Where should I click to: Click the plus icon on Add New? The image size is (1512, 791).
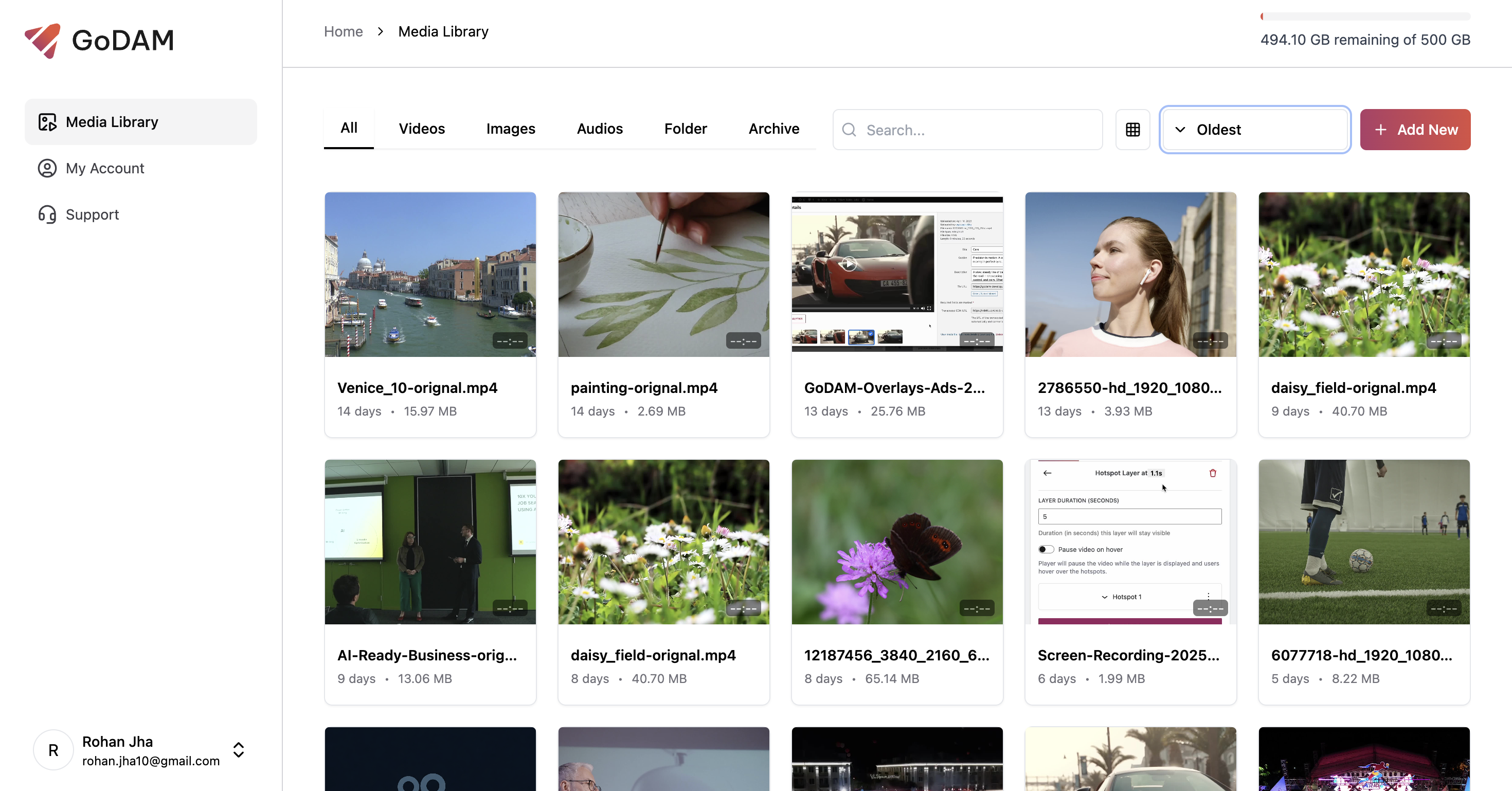(1381, 130)
